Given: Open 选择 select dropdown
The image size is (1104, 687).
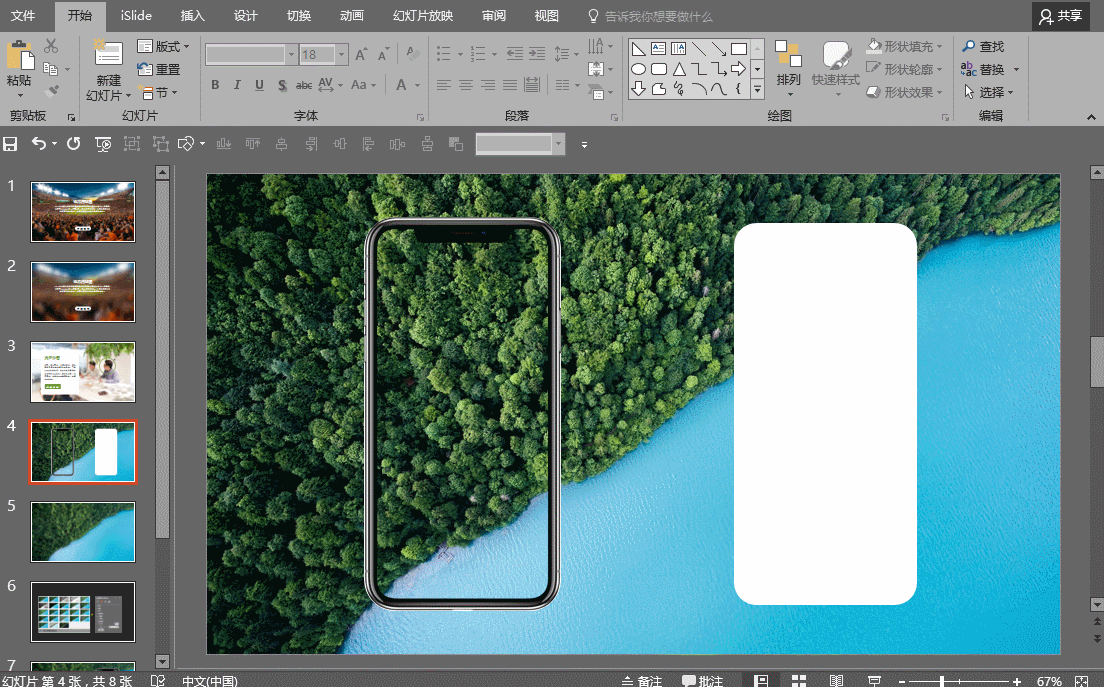Looking at the screenshot, I should [x=989, y=92].
